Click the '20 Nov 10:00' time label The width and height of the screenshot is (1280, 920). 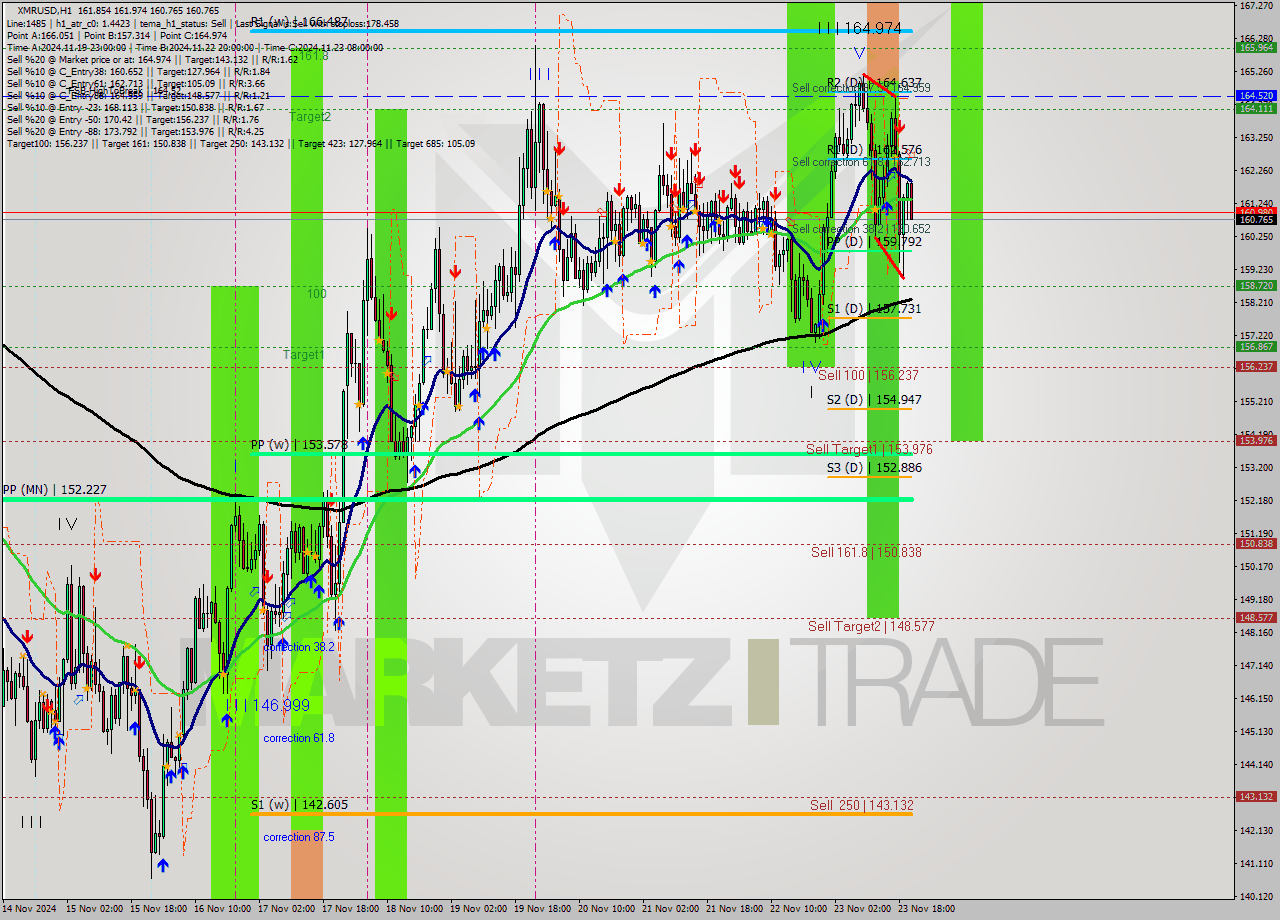coord(607,909)
